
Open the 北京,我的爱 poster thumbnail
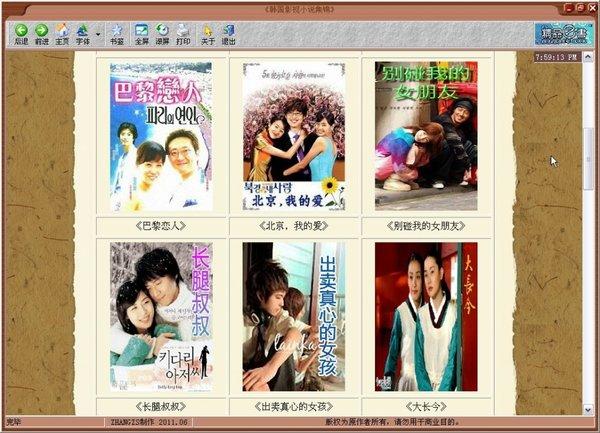pyautogui.click(x=294, y=137)
